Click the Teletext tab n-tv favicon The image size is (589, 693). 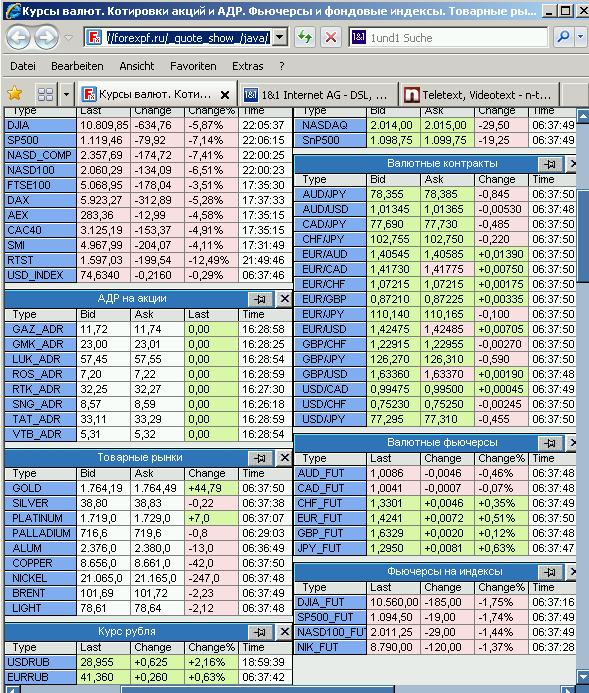(411, 95)
